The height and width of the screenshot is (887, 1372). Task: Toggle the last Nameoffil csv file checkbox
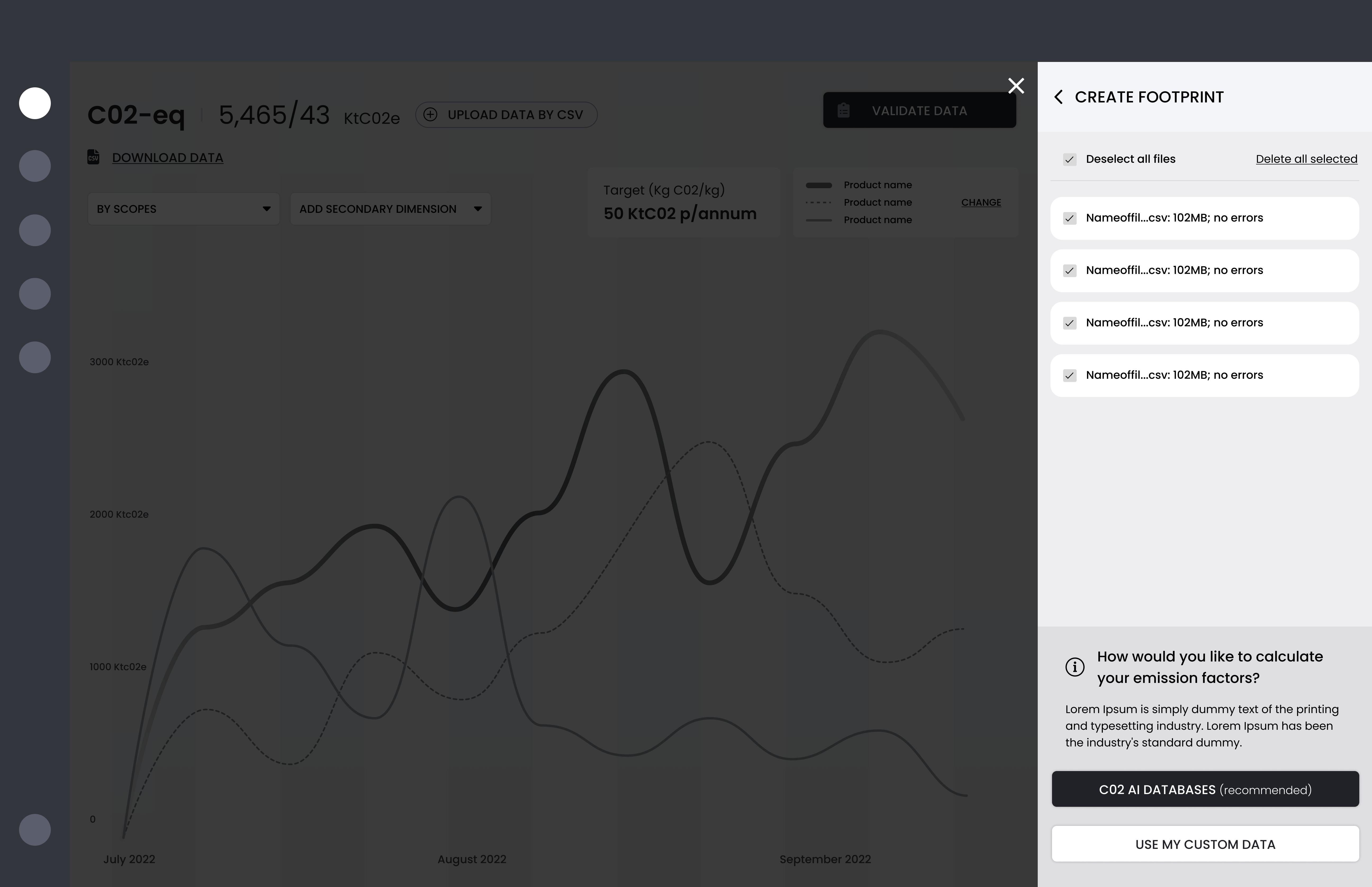[x=1070, y=376]
